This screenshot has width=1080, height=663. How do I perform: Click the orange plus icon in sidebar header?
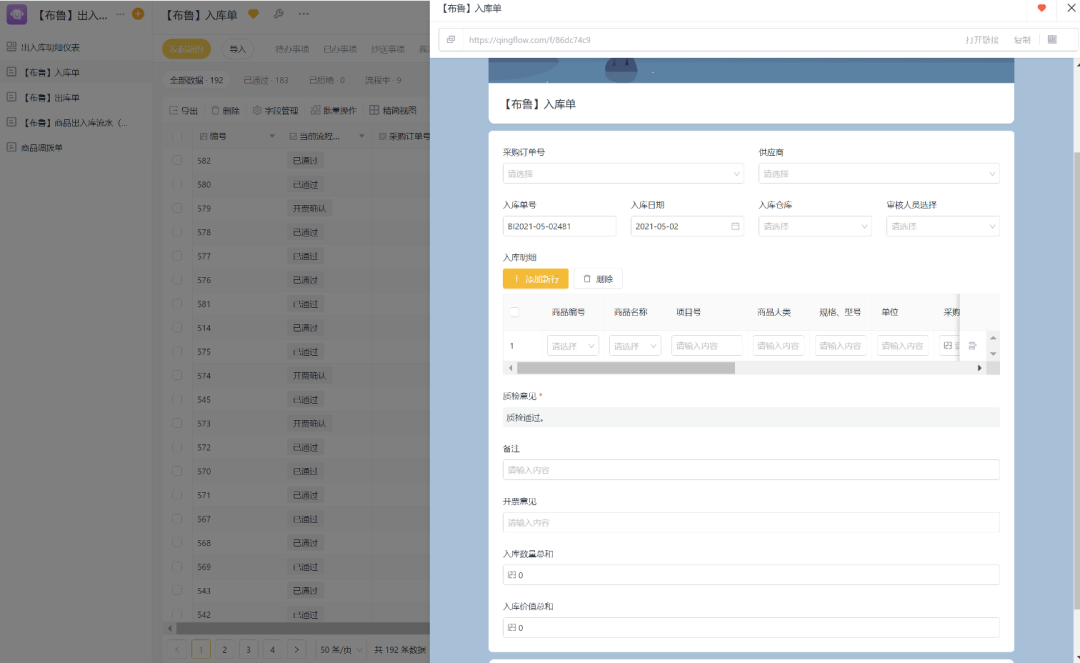[138, 14]
